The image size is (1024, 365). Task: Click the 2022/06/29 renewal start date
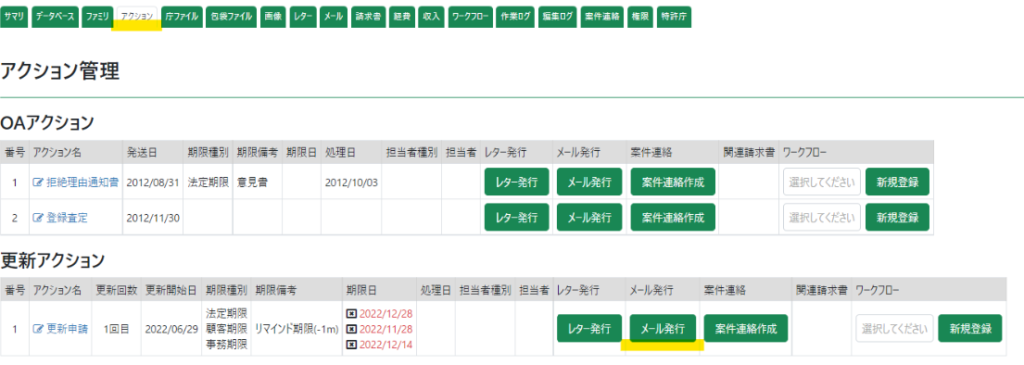pos(171,328)
